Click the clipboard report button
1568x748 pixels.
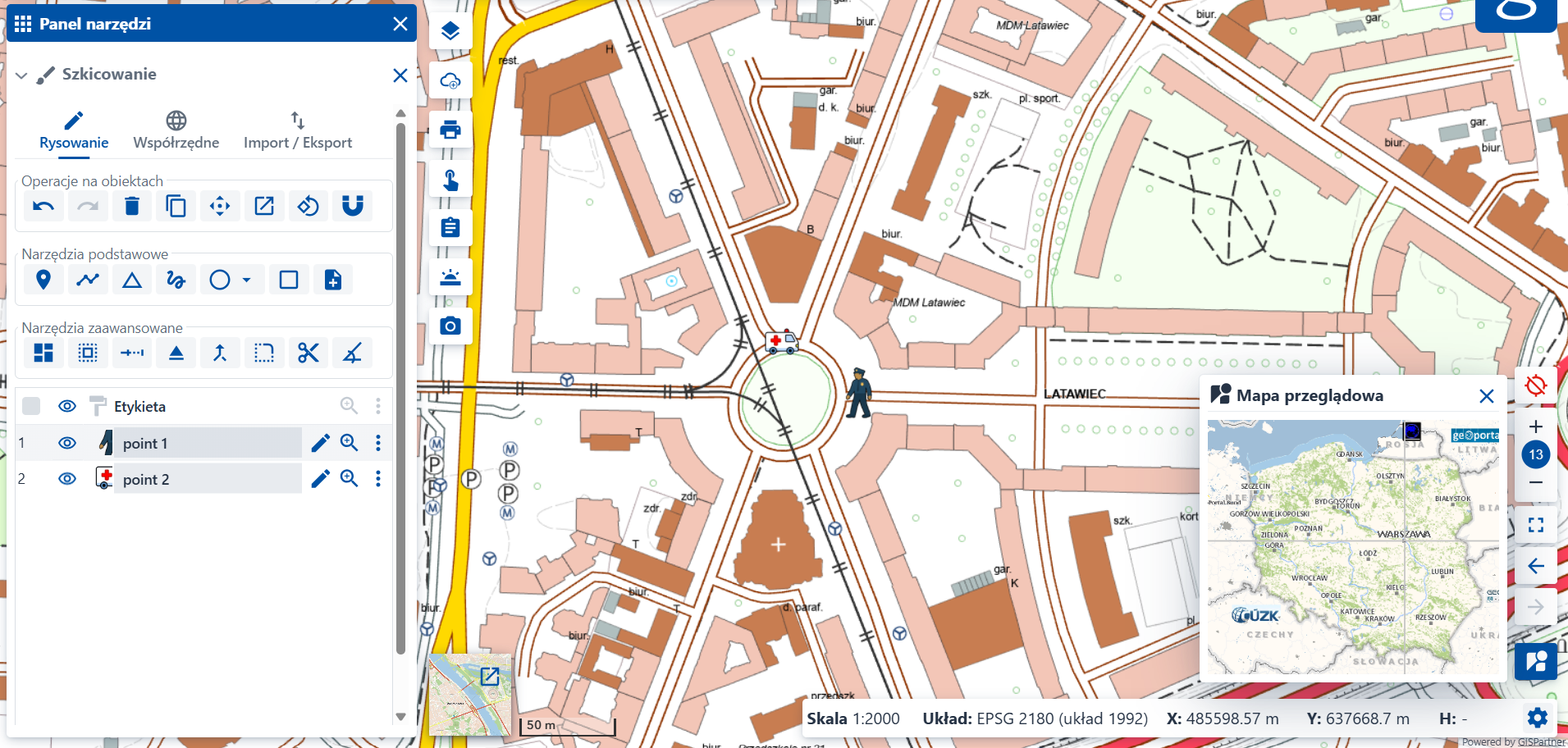[450, 227]
